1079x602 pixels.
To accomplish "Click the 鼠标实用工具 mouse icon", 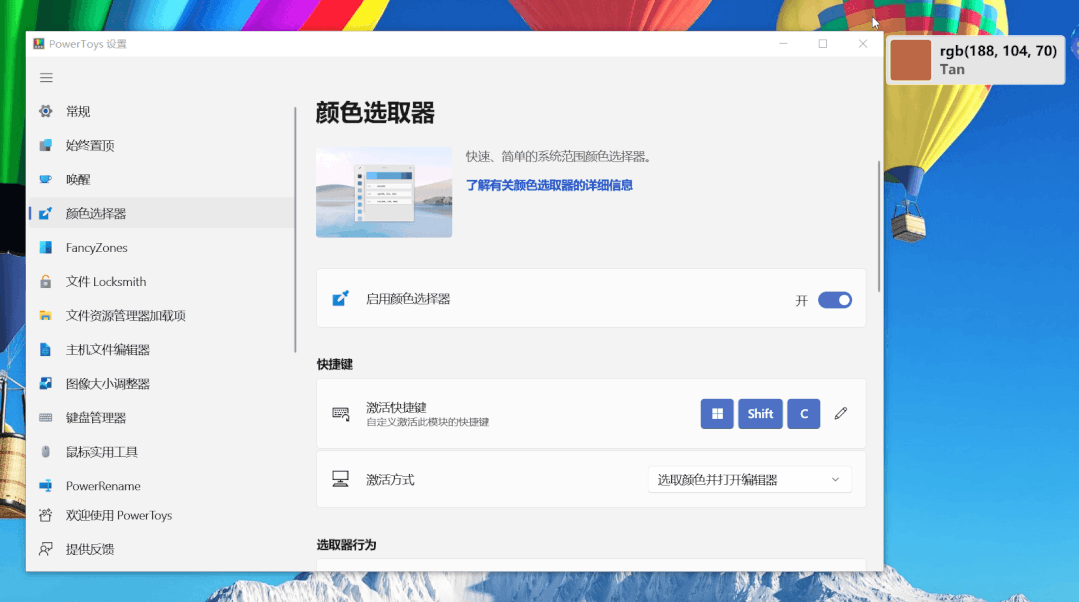I will (45, 452).
